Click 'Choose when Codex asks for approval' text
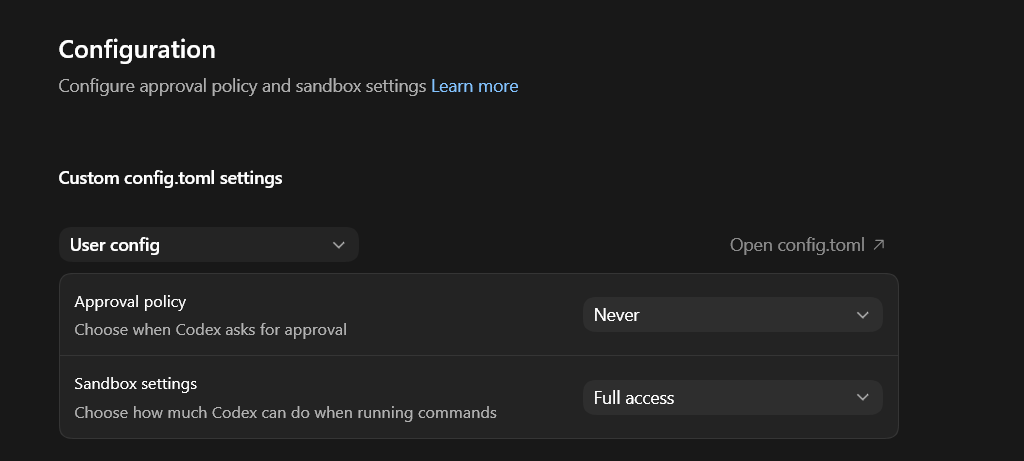1024x461 pixels. 210,330
